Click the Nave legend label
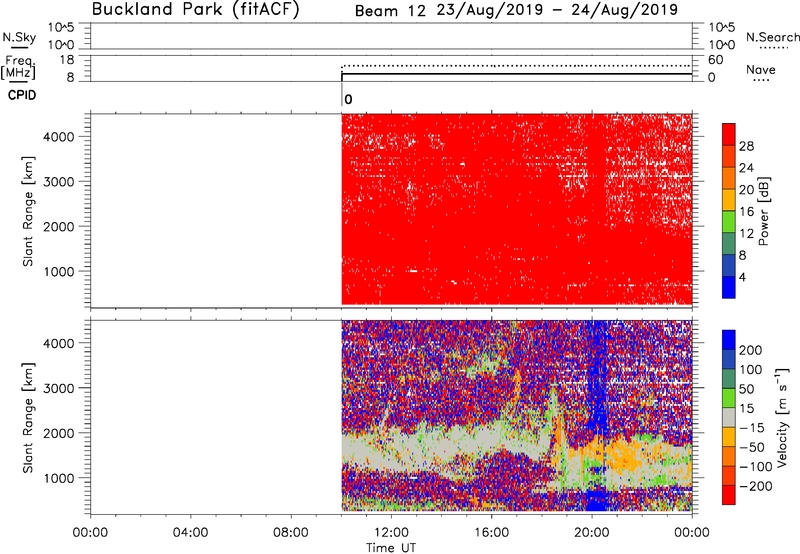The image size is (800, 554). tap(761, 69)
